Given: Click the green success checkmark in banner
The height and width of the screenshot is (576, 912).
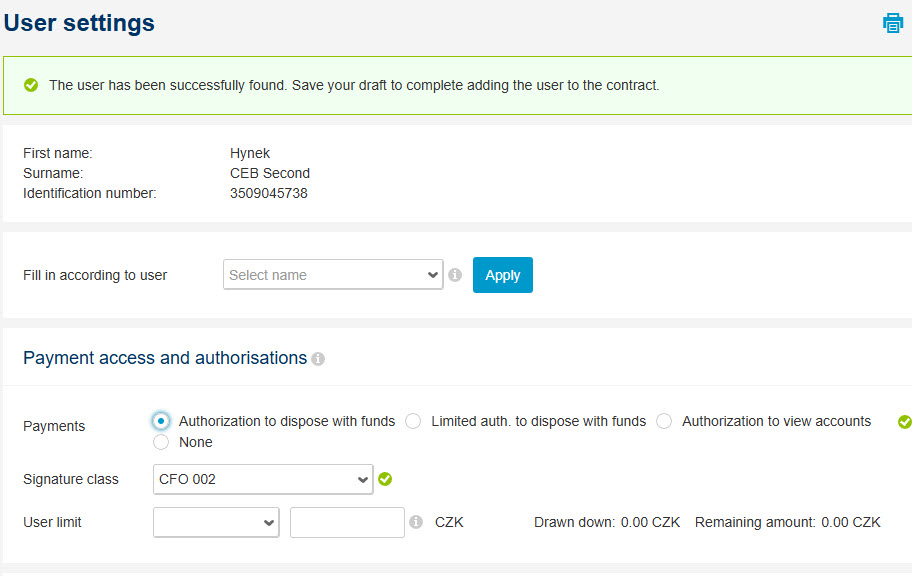Looking at the screenshot, I should pos(31,85).
